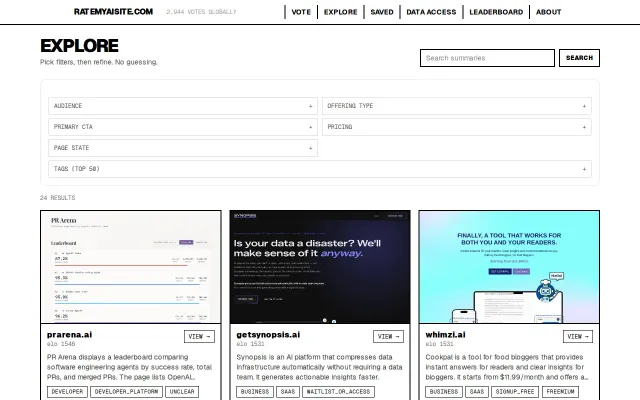Open the ABOUT page

click(x=549, y=12)
